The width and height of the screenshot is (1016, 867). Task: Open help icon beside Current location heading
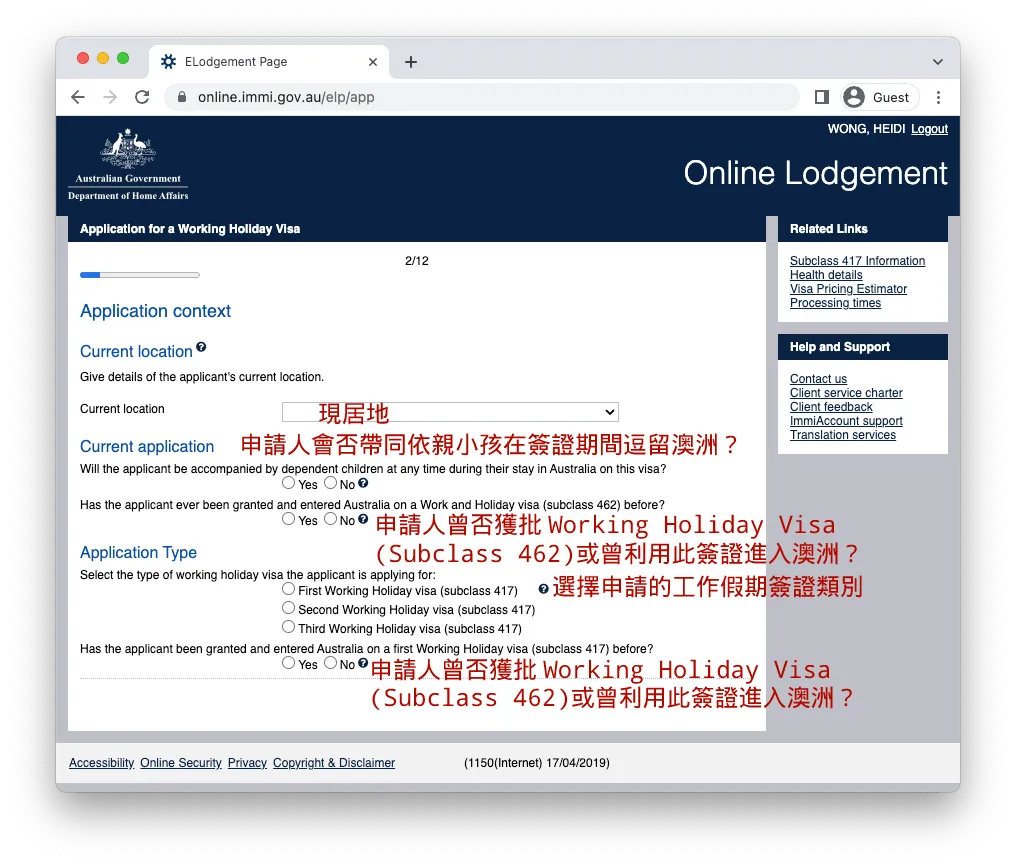202,347
